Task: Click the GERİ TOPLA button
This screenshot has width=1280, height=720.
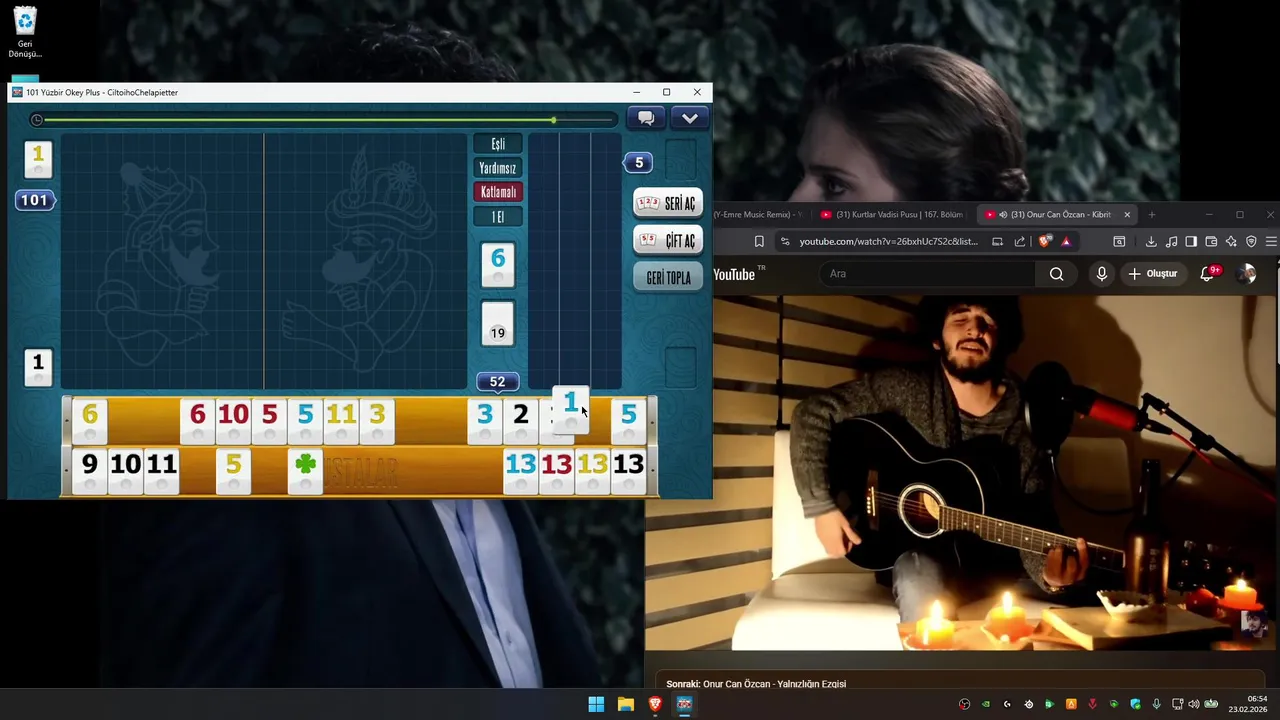Action: (668, 277)
